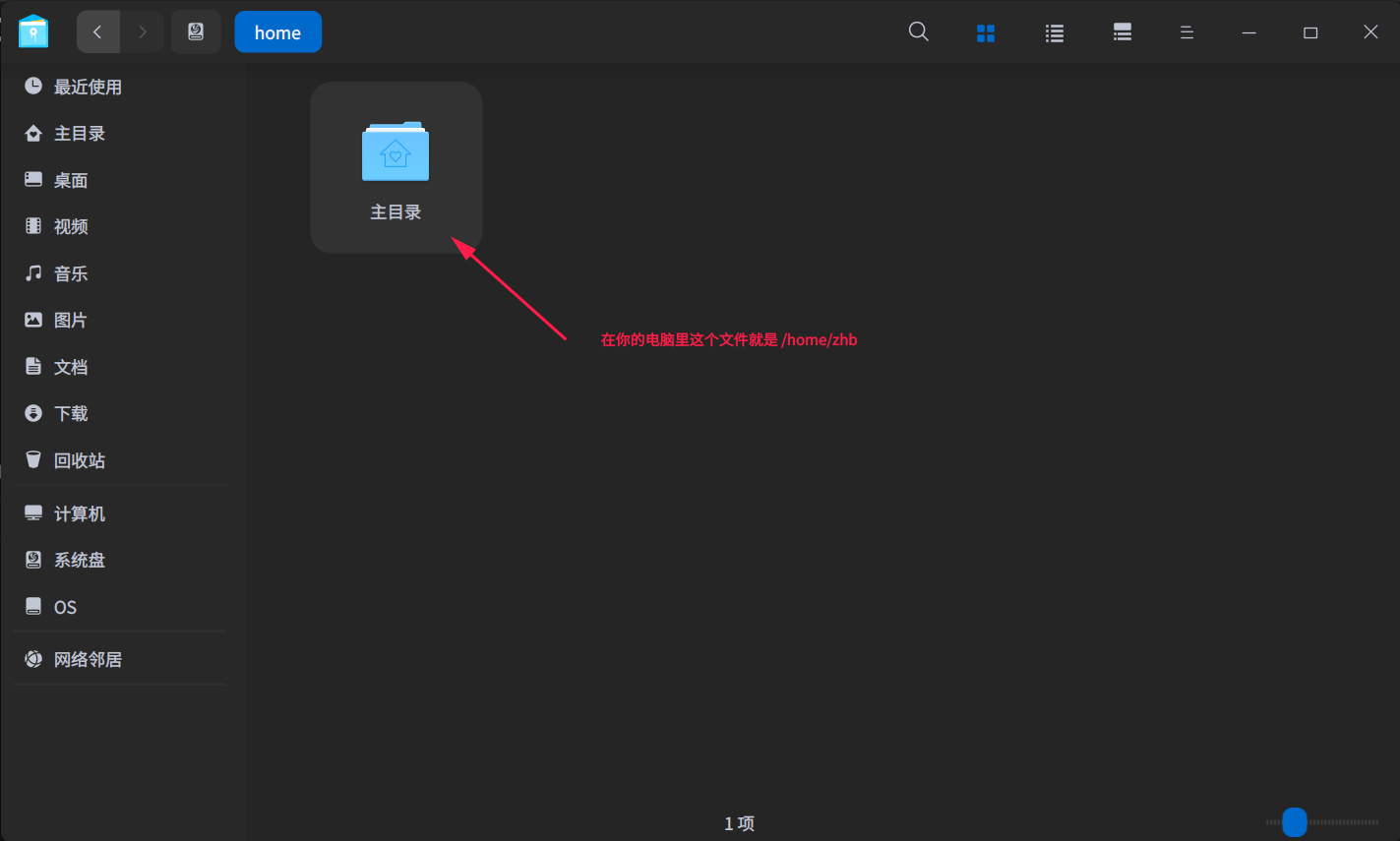Adjust the icon size slider

[x=1295, y=821]
